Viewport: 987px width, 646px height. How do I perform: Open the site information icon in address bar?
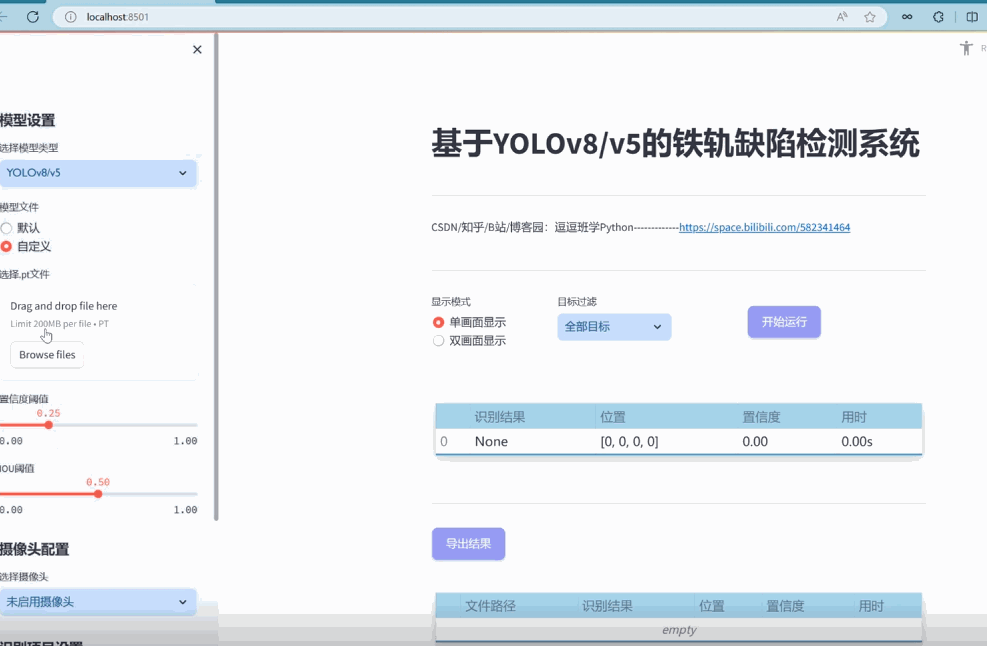coord(70,17)
